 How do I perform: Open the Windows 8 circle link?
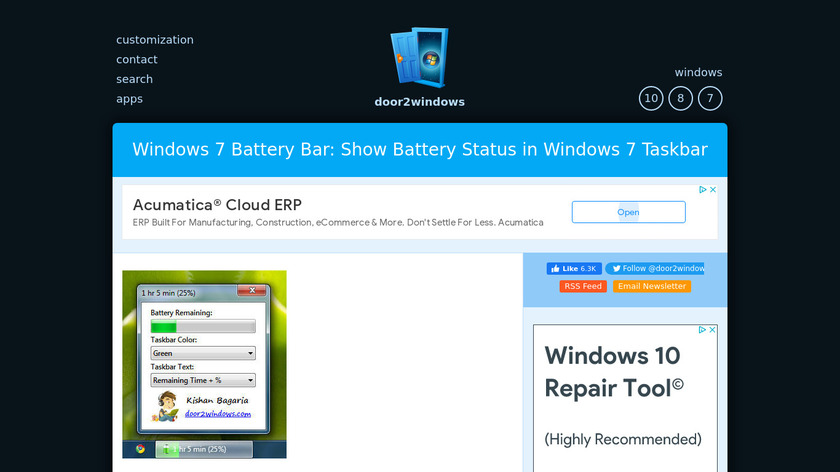pyautogui.click(x=680, y=99)
